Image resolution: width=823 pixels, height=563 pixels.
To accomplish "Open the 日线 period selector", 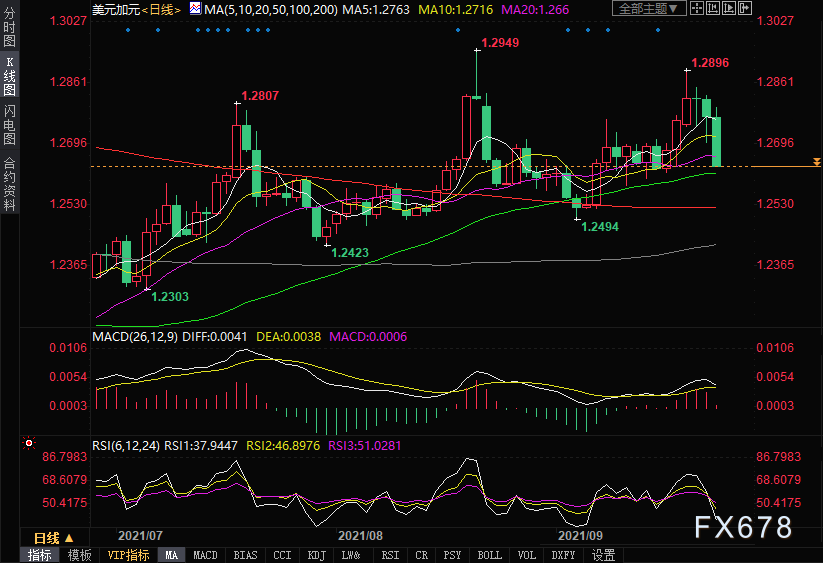I will click(53, 538).
